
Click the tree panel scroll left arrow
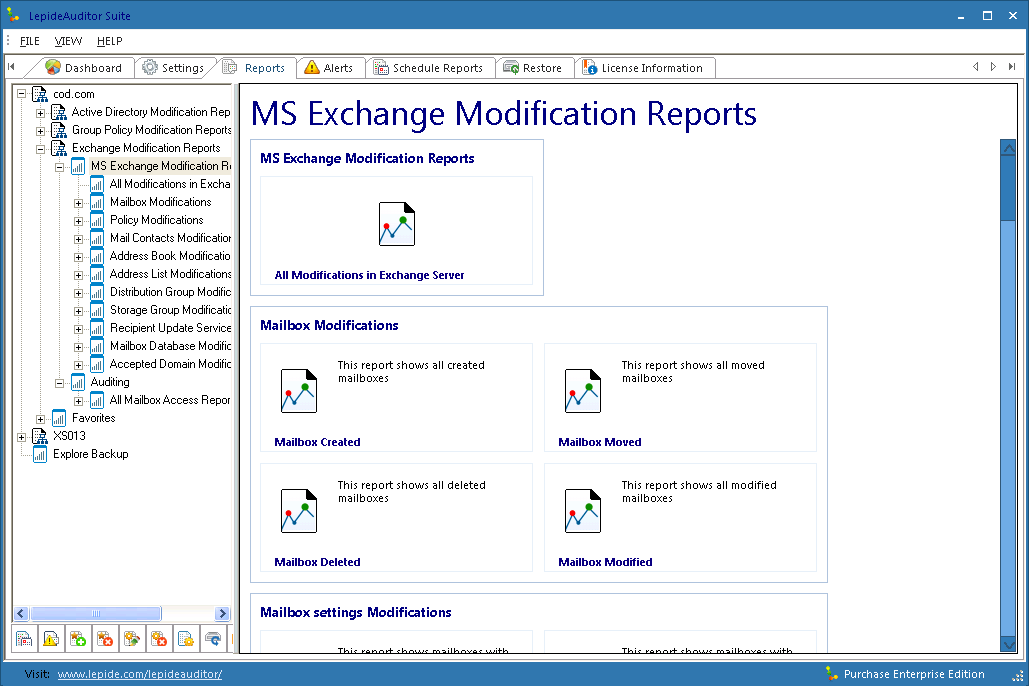tap(20, 614)
